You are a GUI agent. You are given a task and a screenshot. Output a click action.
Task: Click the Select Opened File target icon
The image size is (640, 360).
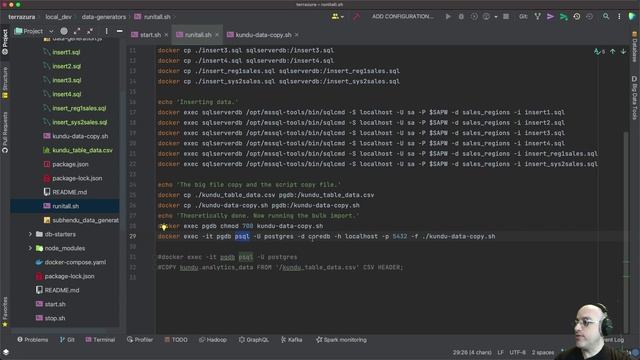[64, 31]
